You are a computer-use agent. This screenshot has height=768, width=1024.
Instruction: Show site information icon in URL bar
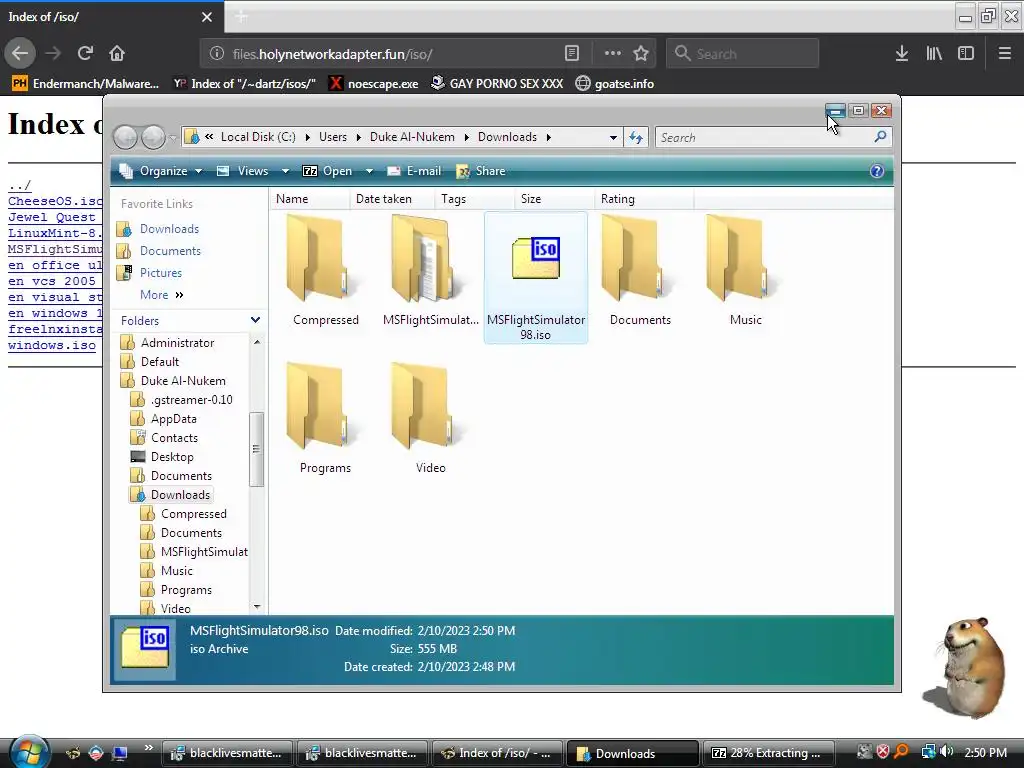pyautogui.click(x=217, y=54)
